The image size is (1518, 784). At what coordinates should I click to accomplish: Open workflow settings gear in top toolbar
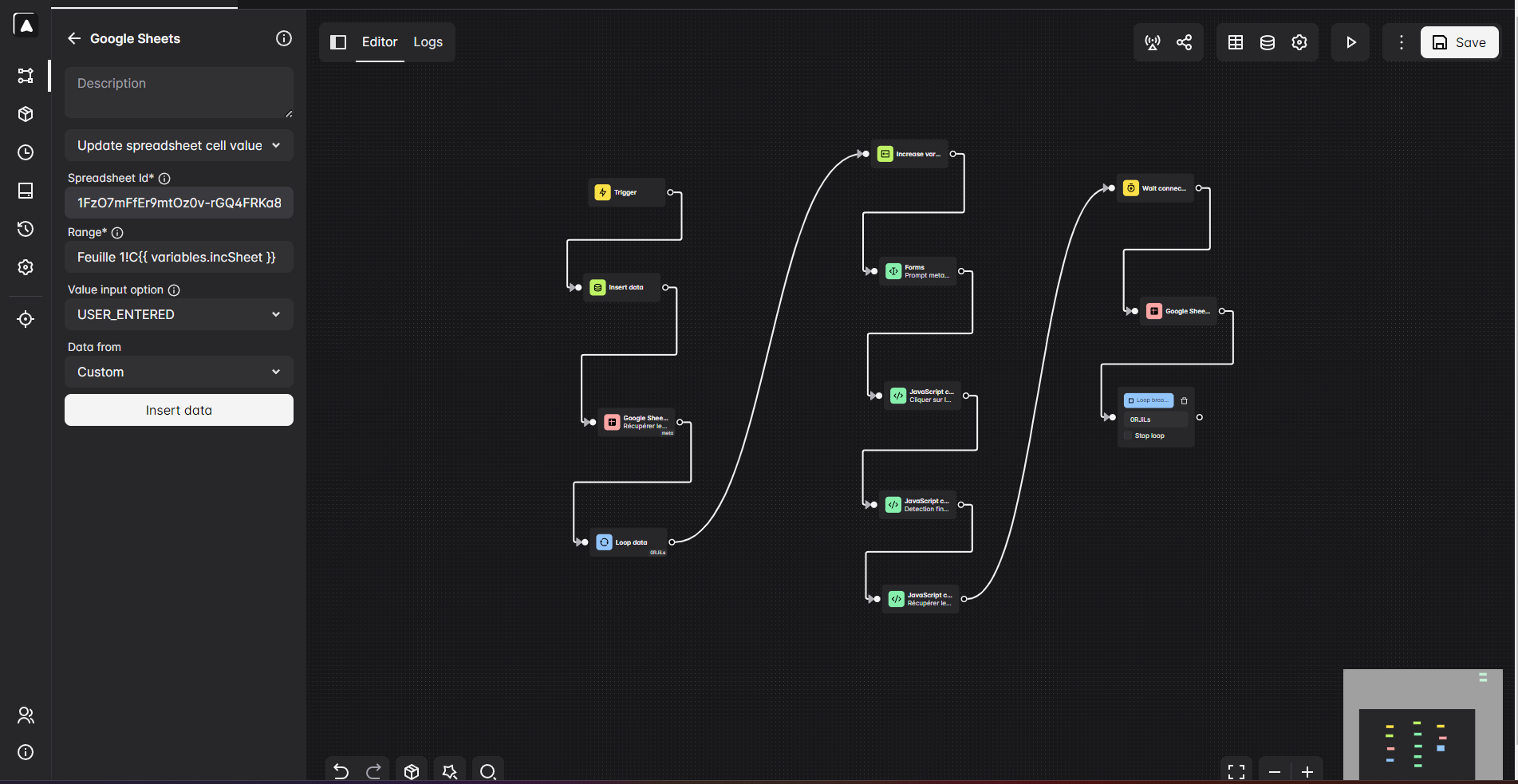pos(1299,42)
